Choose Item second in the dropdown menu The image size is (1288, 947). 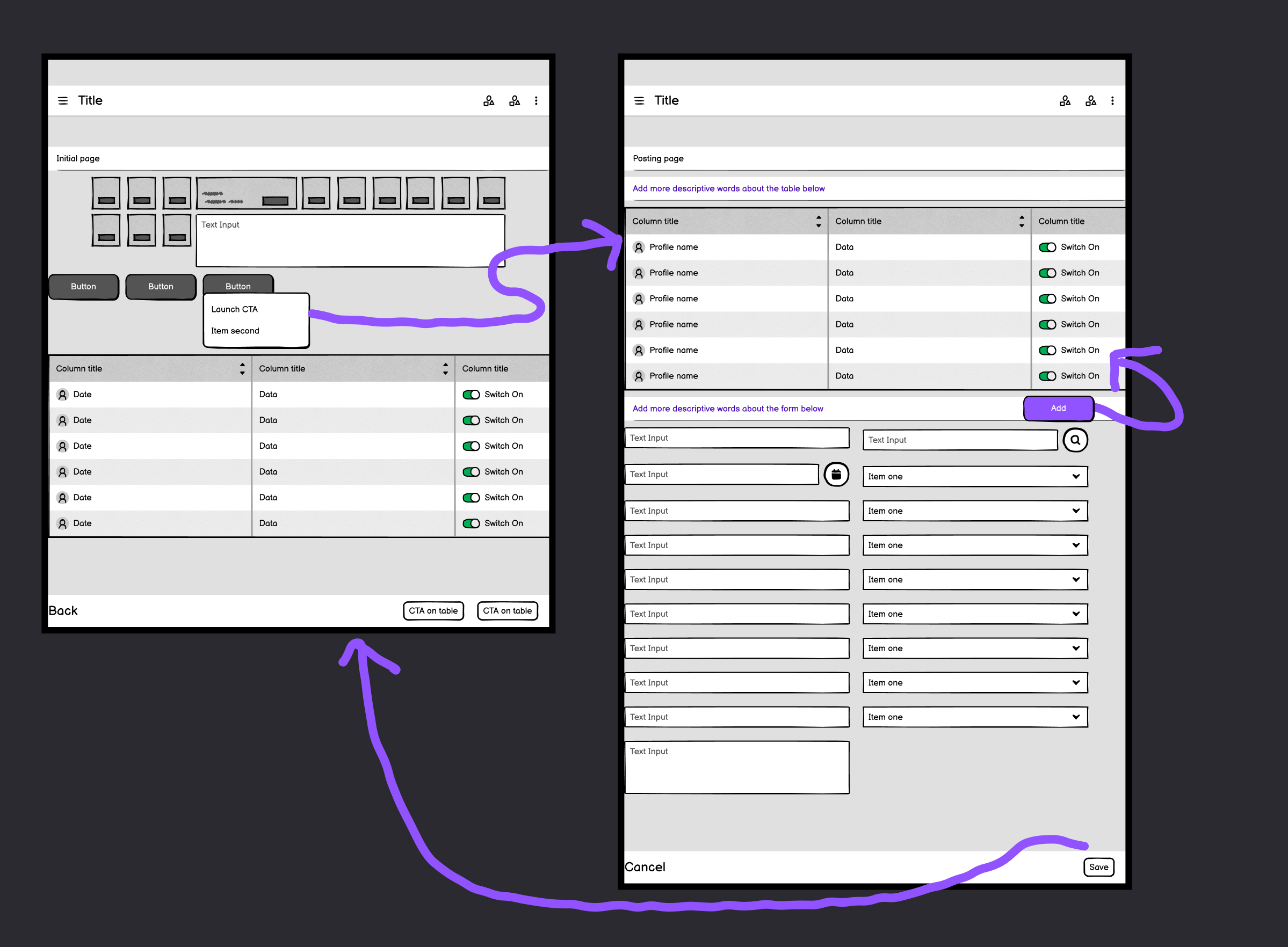pyautogui.click(x=235, y=331)
